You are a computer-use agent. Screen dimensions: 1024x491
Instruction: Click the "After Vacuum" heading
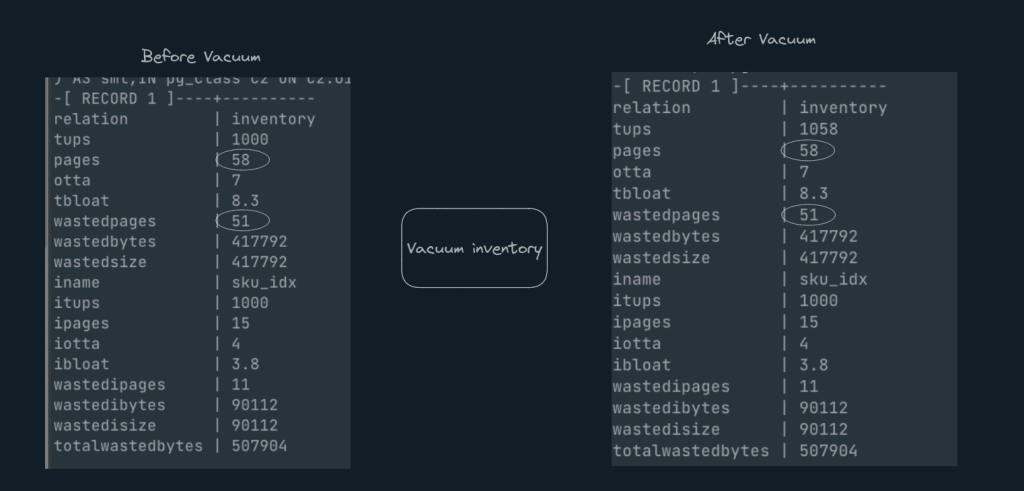click(x=761, y=40)
